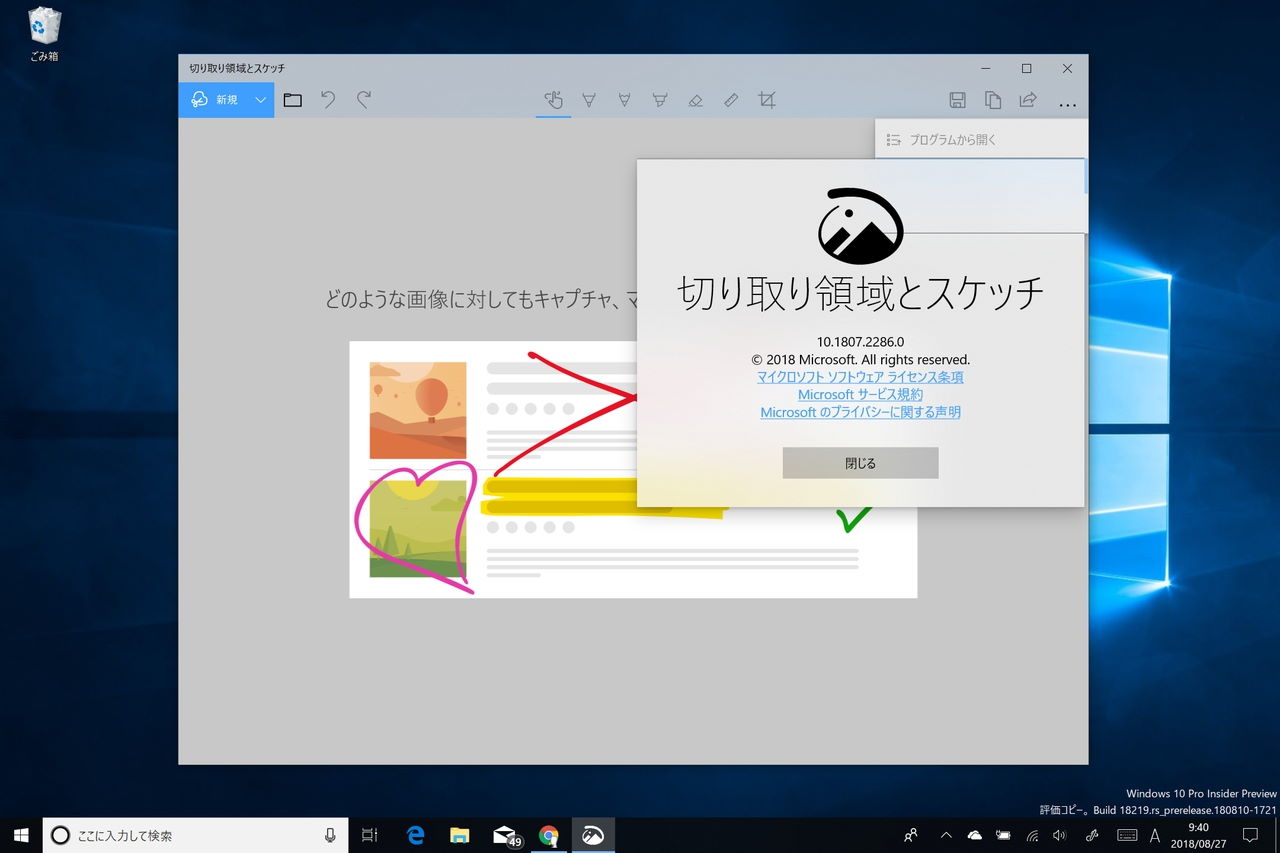Click the microphone icon in search box
Viewport: 1280px width, 853px height.
coord(330,835)
